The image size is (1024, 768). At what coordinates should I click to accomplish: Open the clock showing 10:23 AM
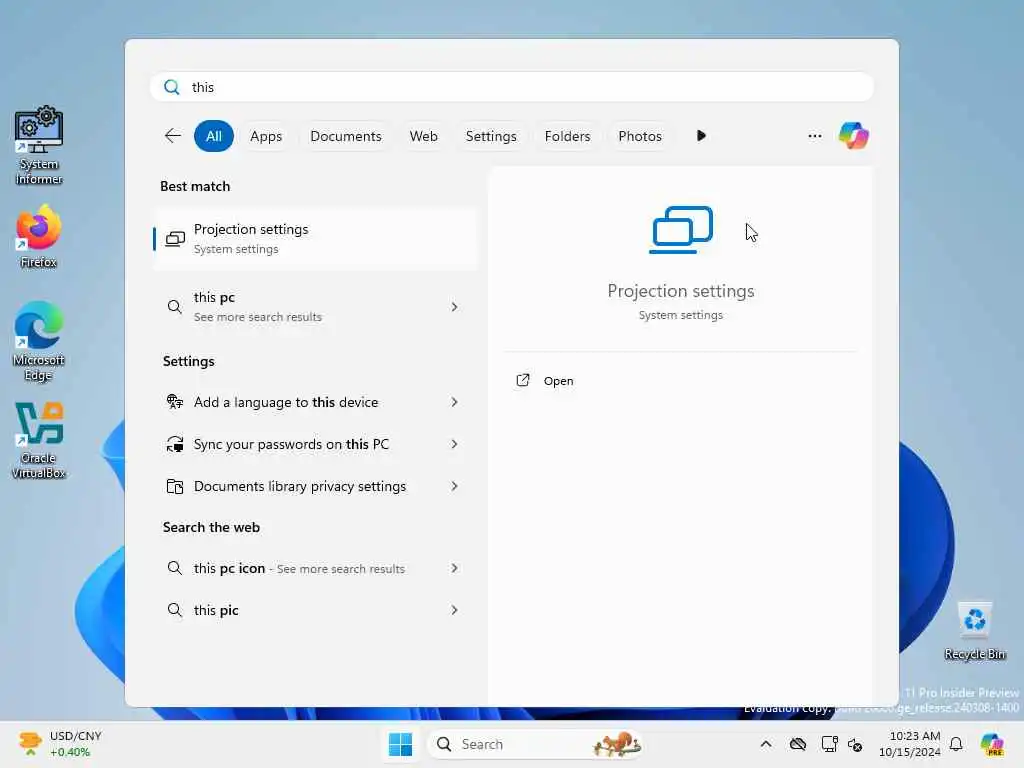coord(910,744)
